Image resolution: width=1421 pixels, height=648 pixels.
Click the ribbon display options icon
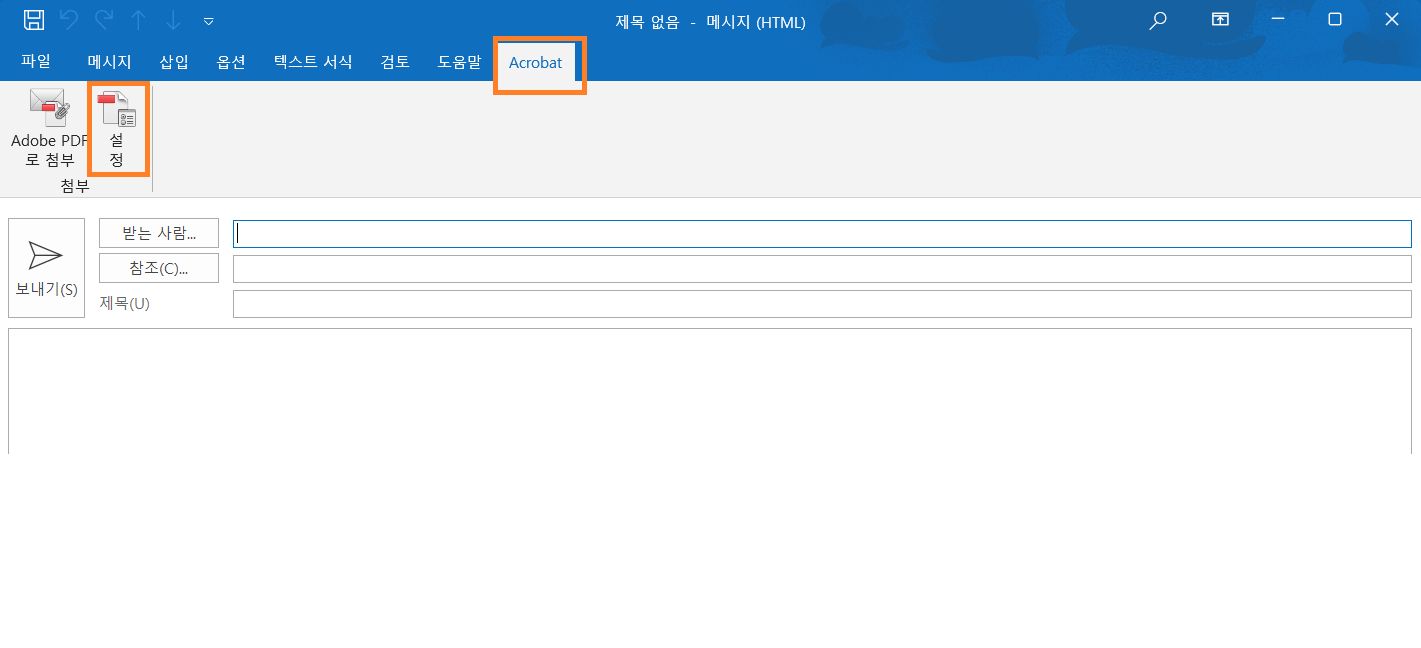(1219, 20)
